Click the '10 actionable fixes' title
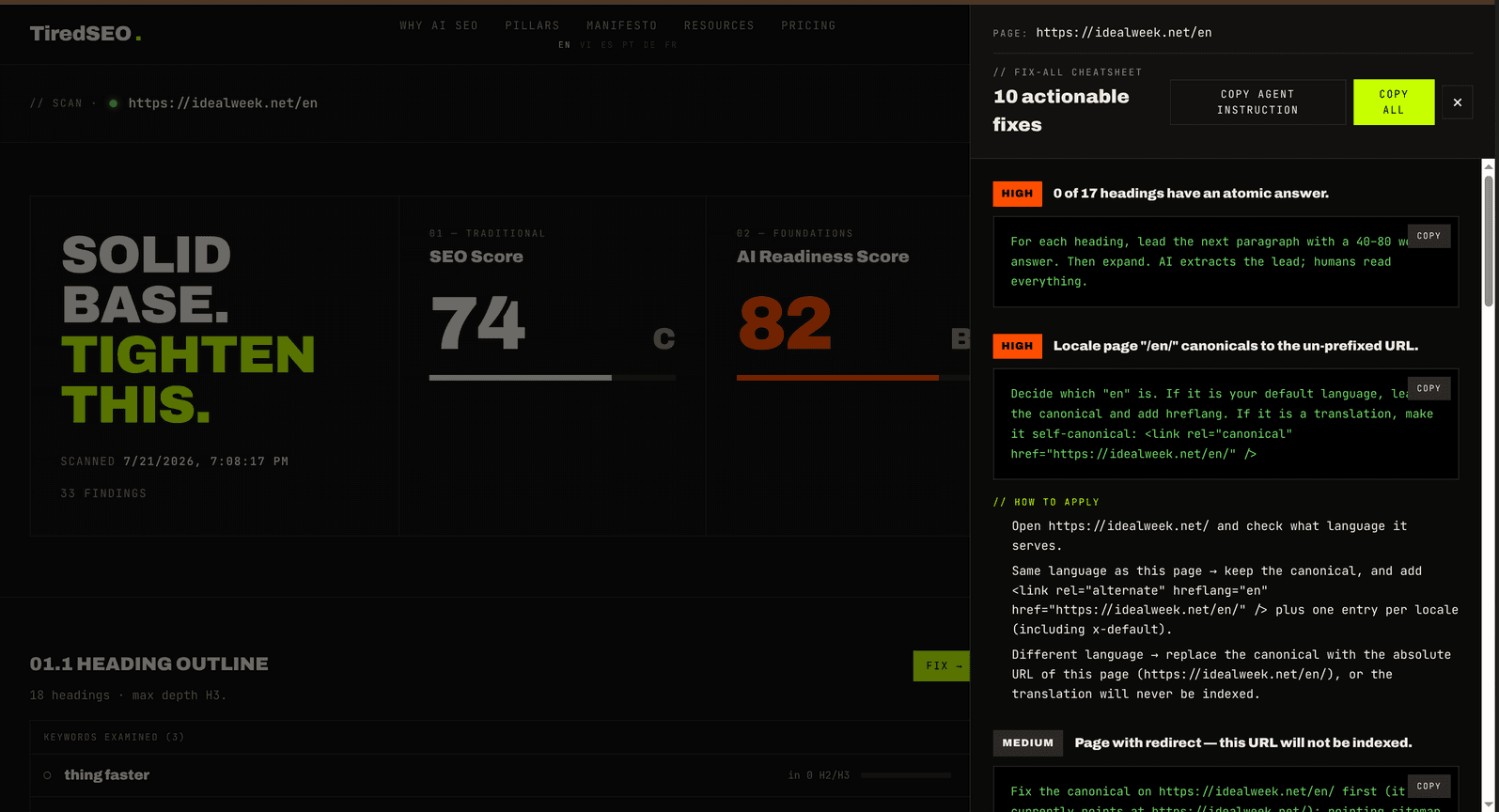The image size is (1499, 812). coord(1061,110)
